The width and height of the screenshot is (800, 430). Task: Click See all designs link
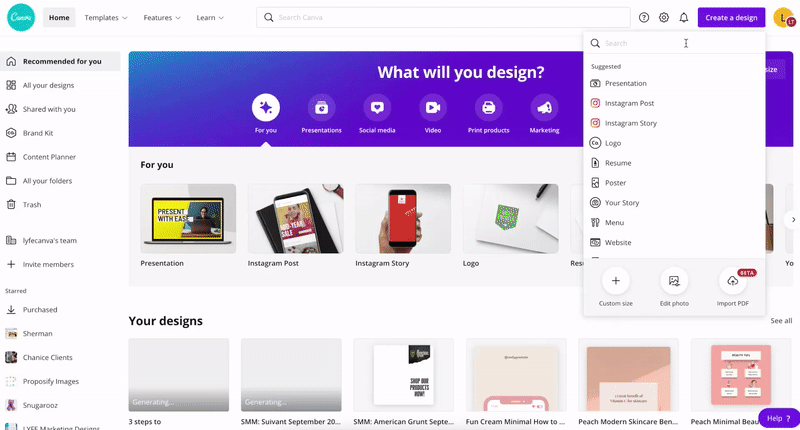781,321
